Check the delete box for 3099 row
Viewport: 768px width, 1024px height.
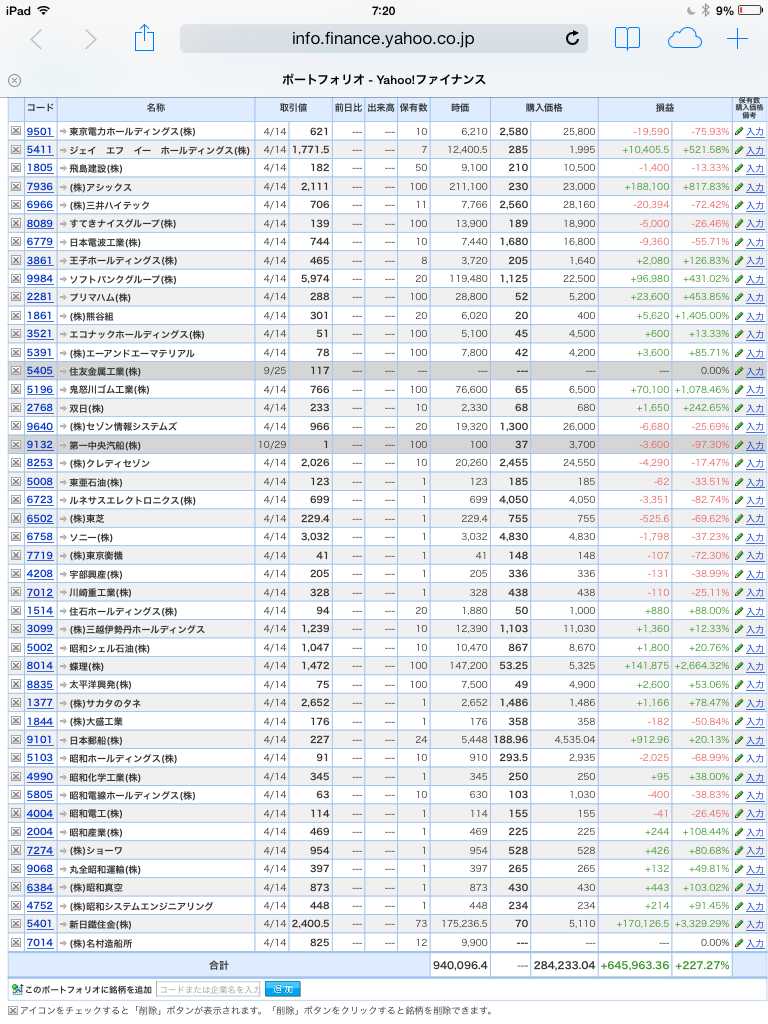click(16, 629)
